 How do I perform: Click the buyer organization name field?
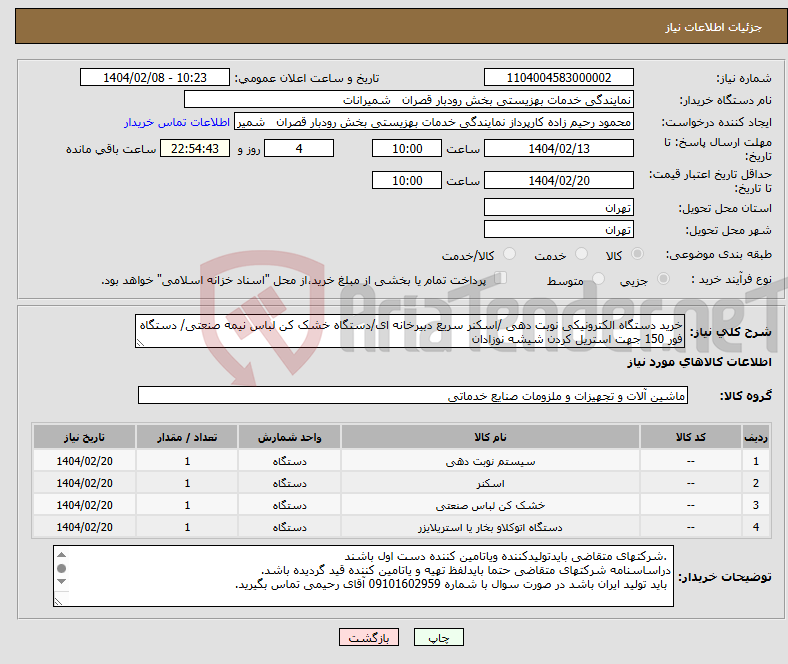409,100
